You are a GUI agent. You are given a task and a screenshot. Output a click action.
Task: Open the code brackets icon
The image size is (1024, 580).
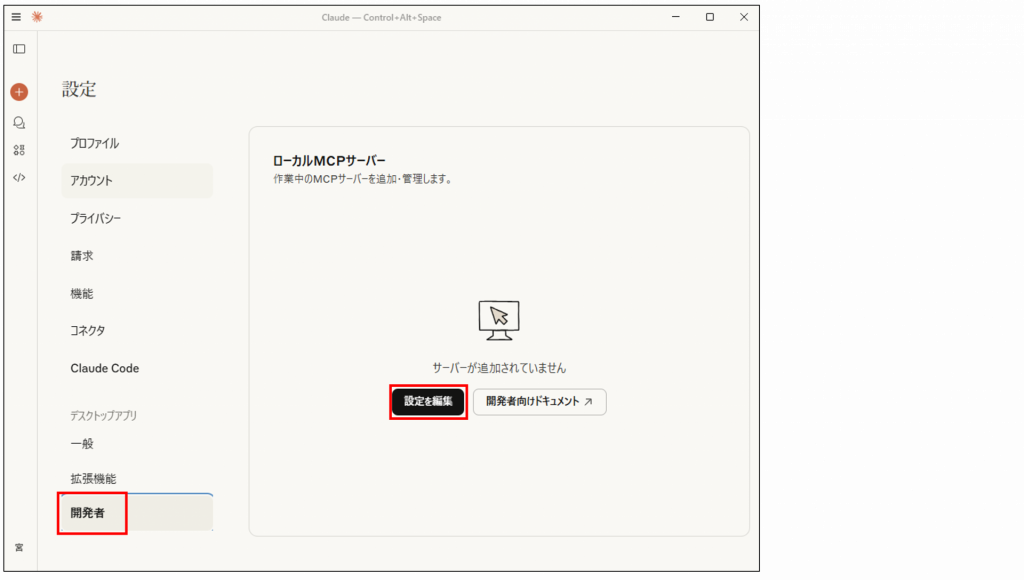pos(19,177)
